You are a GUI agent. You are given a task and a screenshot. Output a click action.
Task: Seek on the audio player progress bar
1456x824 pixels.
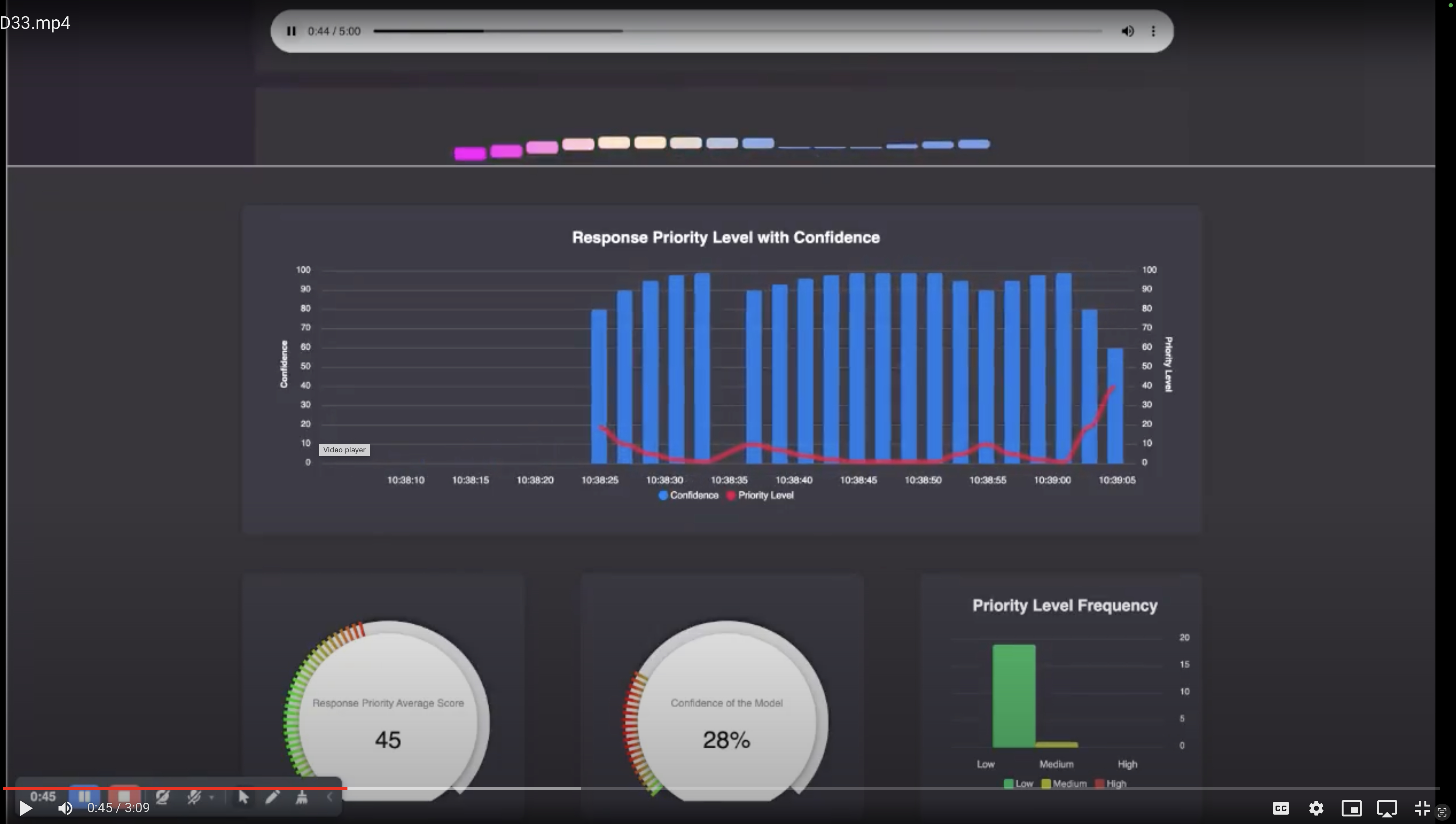tap(737, 31)
